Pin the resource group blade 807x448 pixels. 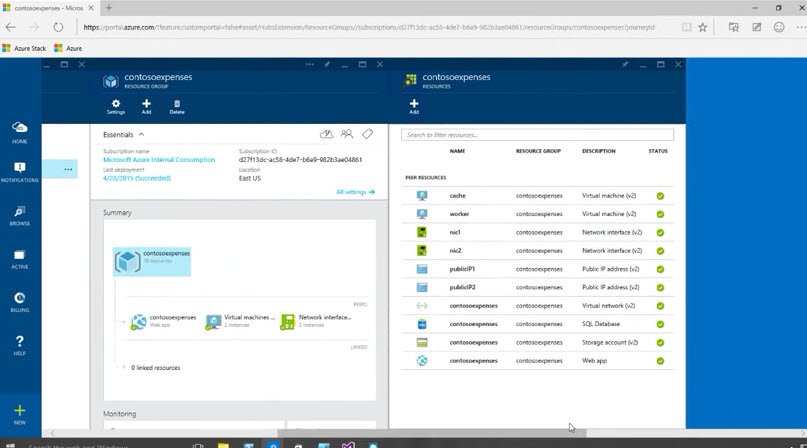327,64
